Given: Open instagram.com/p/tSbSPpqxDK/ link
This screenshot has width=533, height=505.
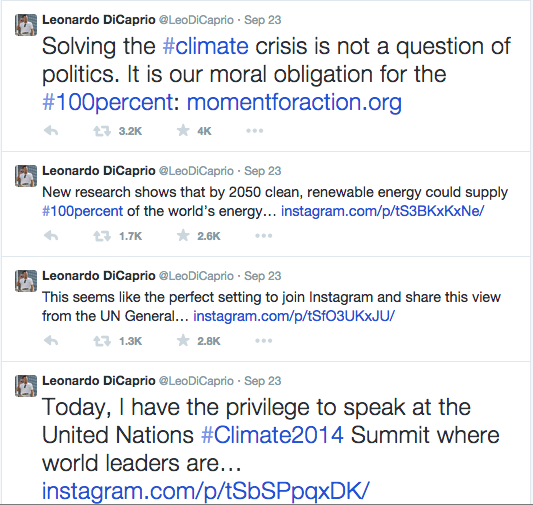Looking at the screenshot, I should [205, 491].
